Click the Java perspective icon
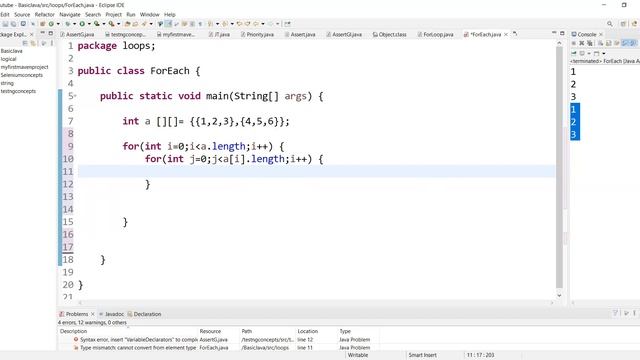The height and width of the screenshot is (360, 640). (635, 24)
